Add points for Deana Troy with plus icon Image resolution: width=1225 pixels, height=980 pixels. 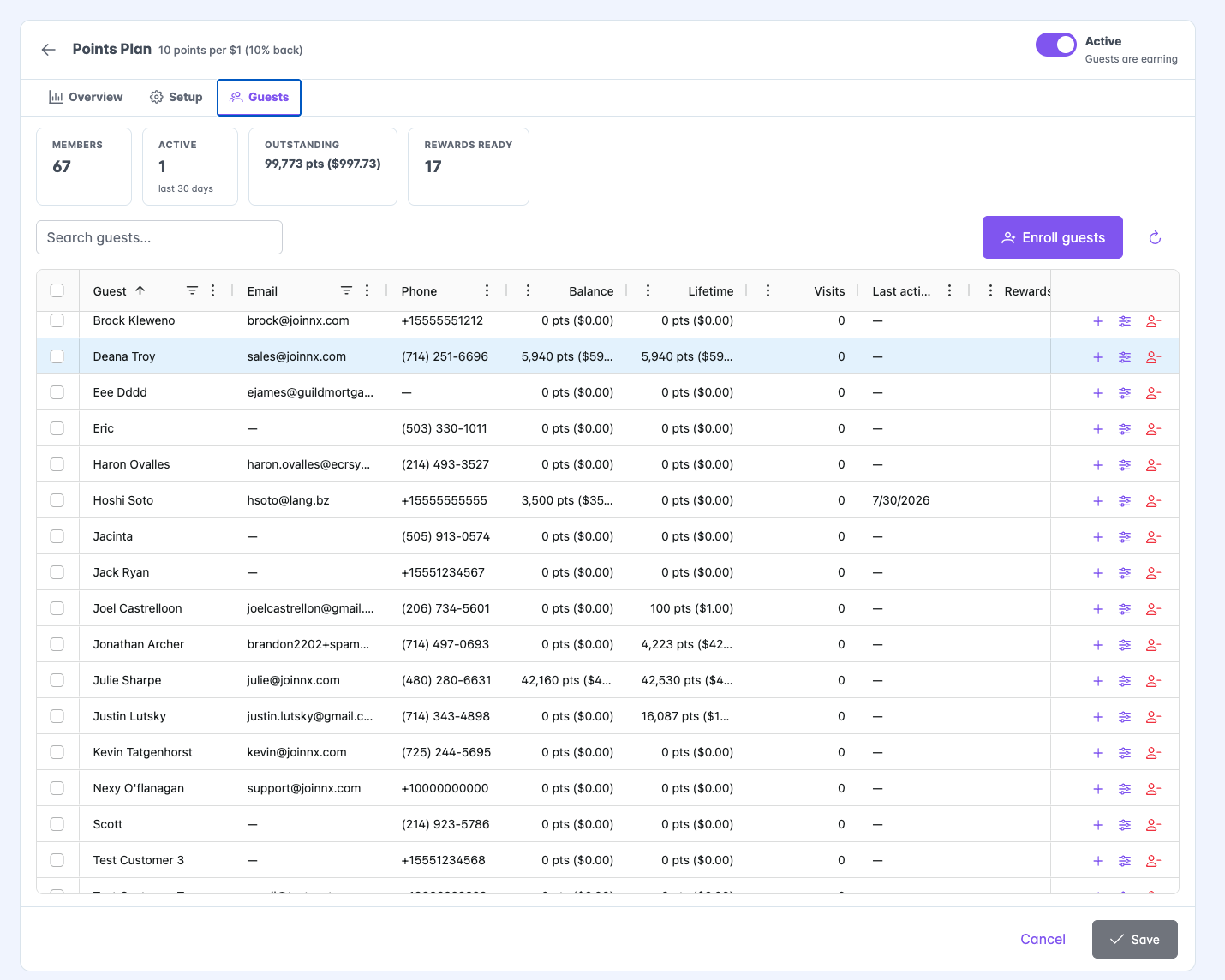tap(1098, 357)
